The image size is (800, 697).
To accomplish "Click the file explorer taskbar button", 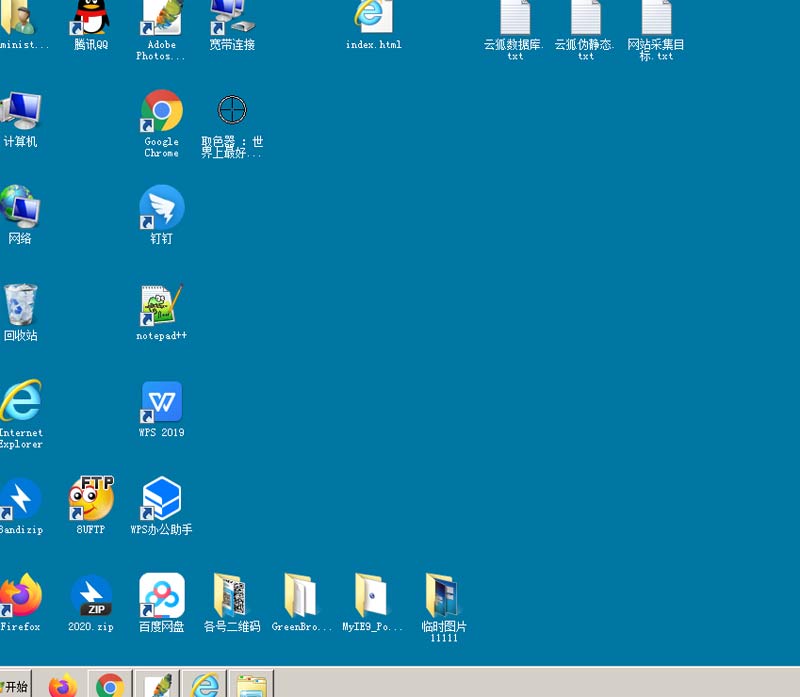I will point(251,686).
